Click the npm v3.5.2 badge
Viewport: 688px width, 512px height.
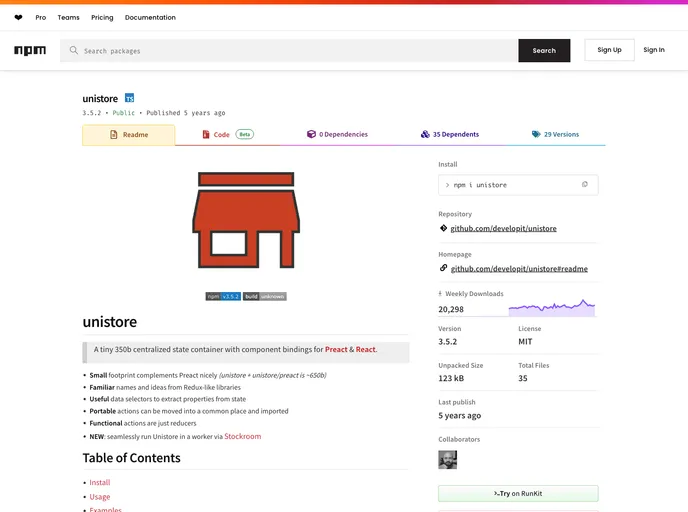tap(223, 297)
